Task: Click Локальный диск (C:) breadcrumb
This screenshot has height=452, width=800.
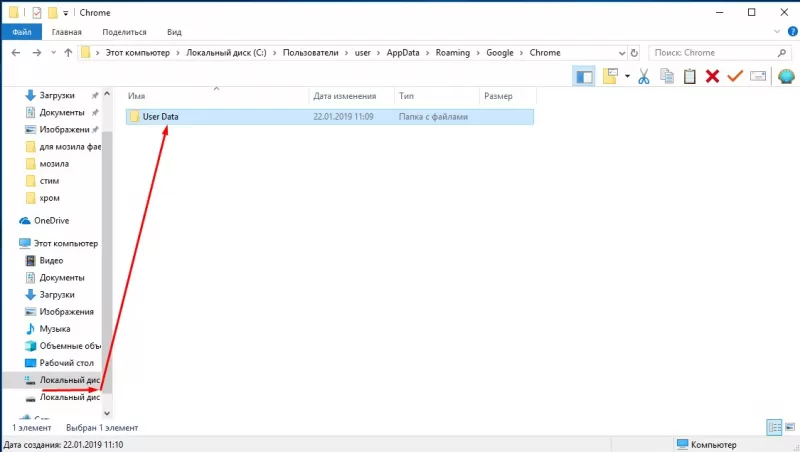Action: tap(226, 53)
